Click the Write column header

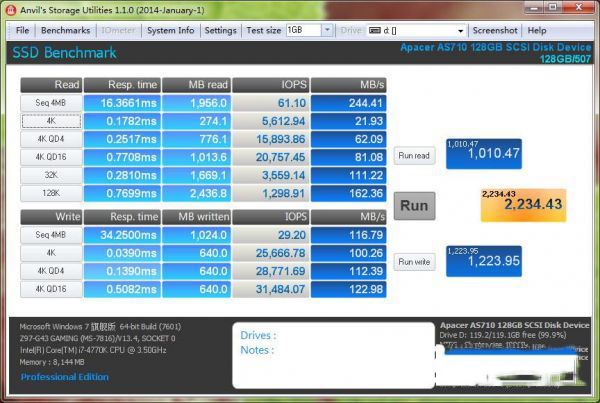pyautogui.click(x=51, y=217)
